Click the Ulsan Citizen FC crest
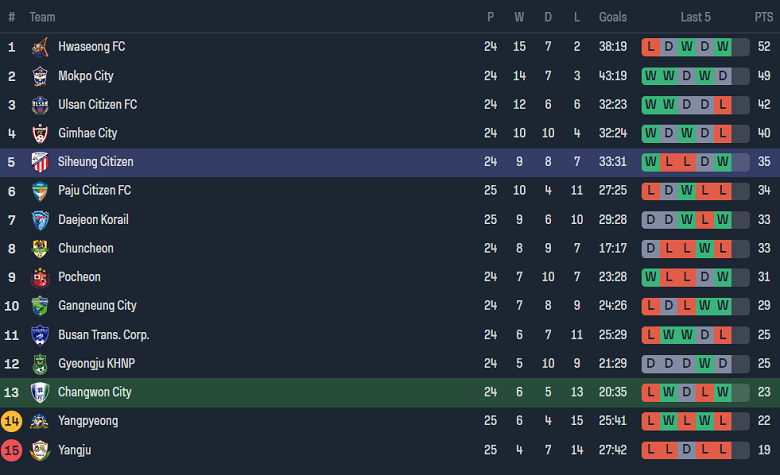 [x=40, y=105]
